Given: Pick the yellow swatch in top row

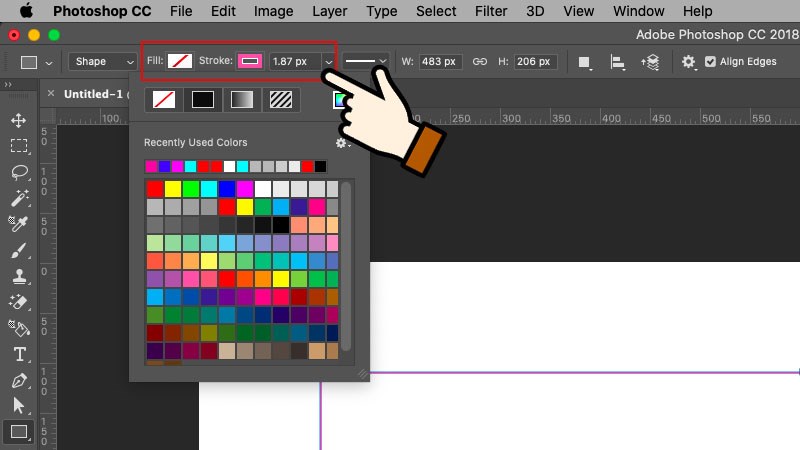Looking at the screenshot, I should (173, 189).
